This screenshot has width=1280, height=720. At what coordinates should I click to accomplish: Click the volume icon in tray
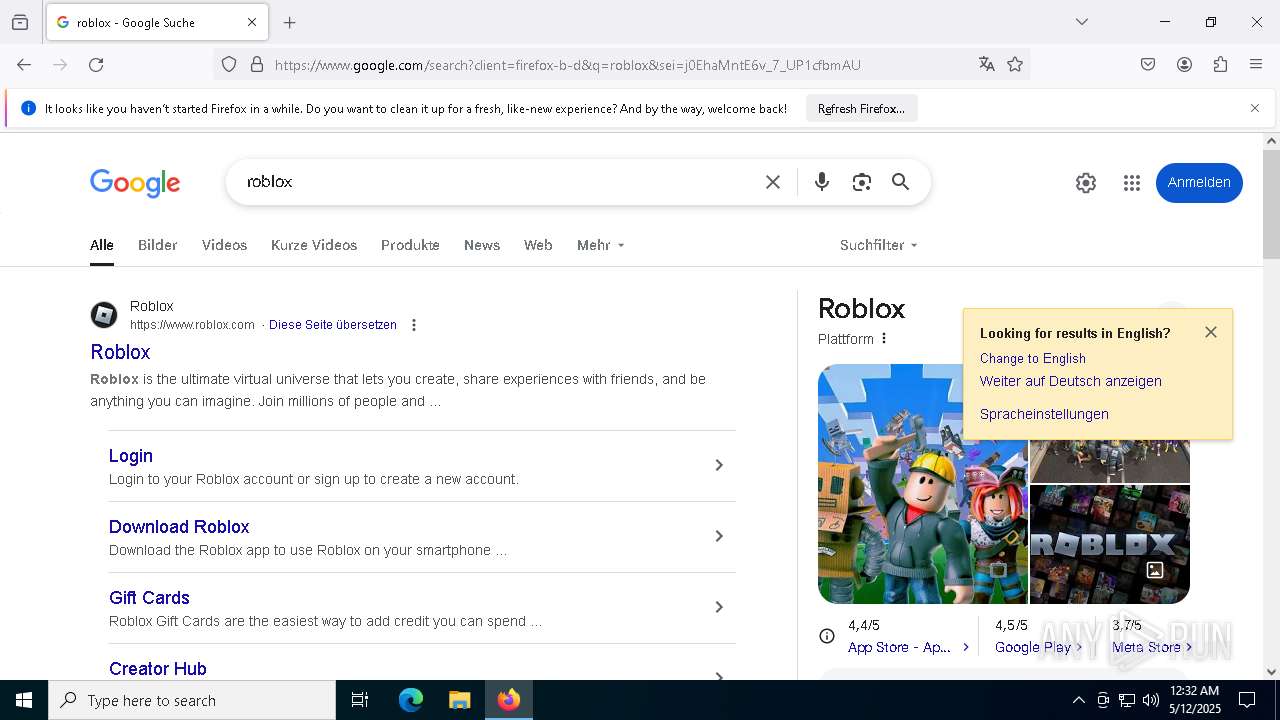click(x=1151, y=700)
